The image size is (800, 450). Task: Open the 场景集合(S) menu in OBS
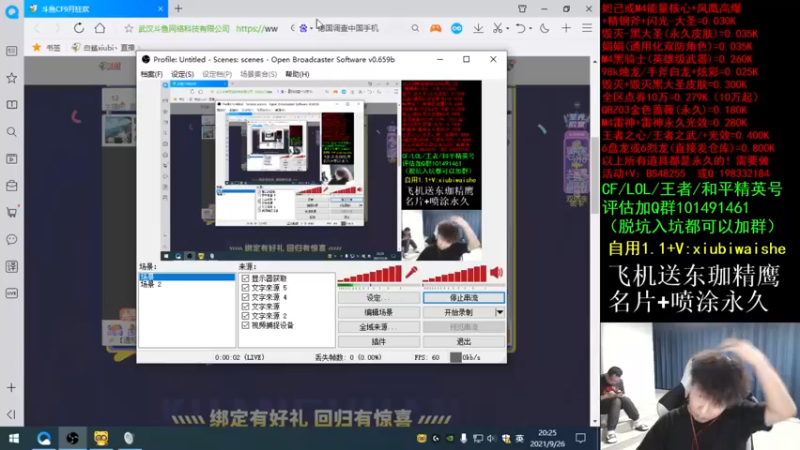click(x=258, y=74)
